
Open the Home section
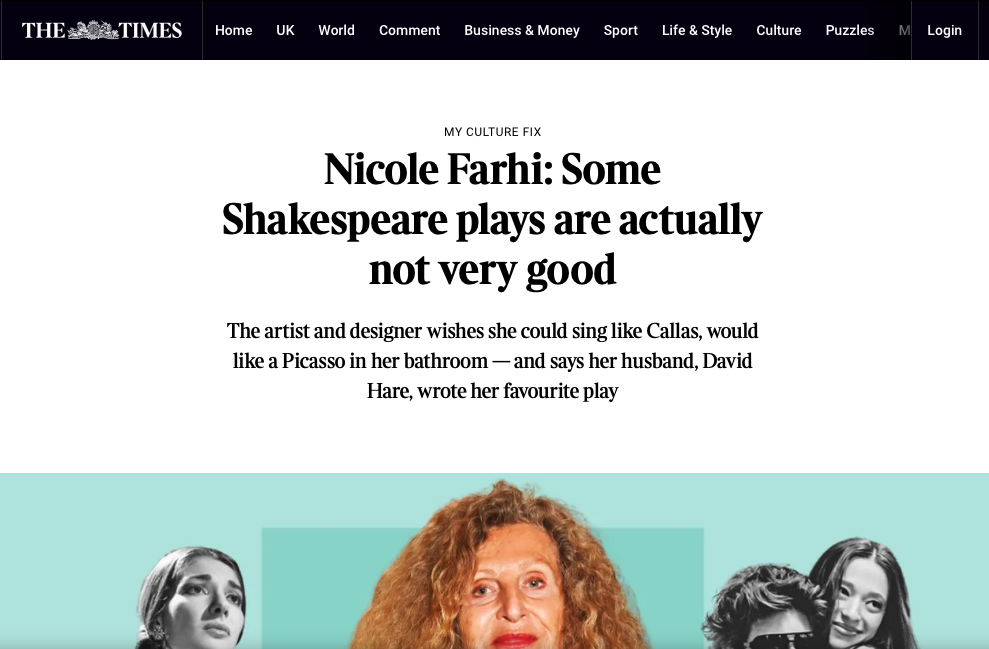233,30
